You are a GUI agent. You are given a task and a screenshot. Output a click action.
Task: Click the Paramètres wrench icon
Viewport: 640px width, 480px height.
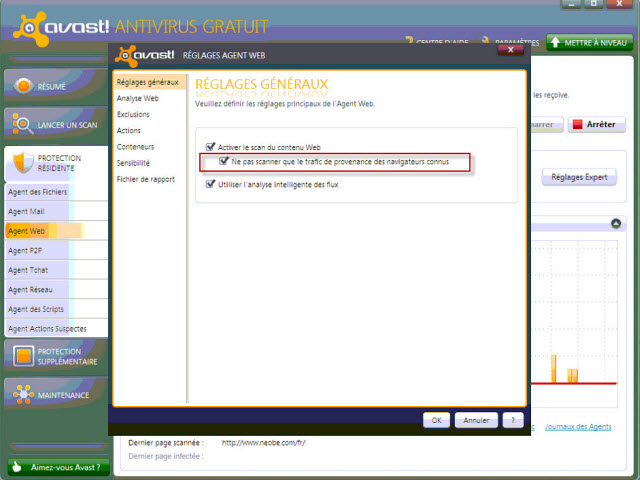tap(485, 40)
